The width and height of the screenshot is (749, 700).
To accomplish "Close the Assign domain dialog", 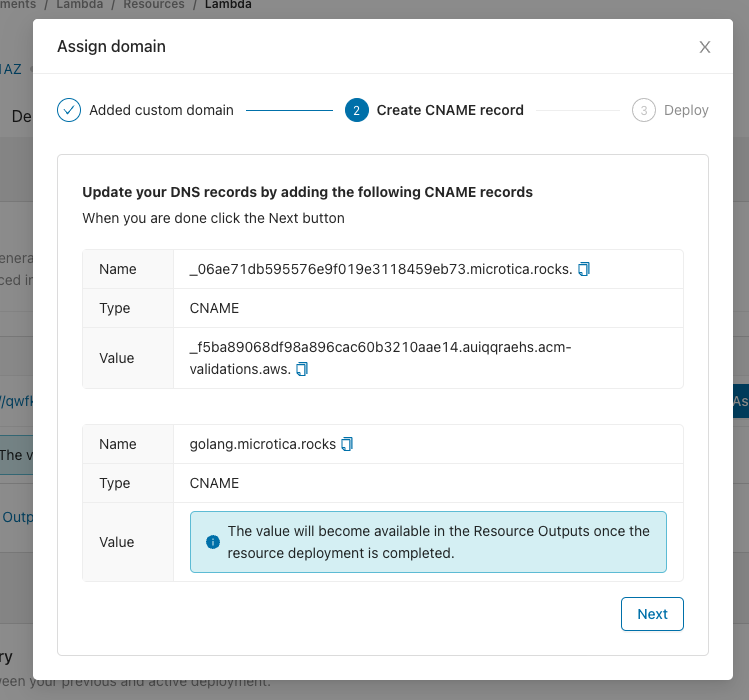I will (705, 47).
